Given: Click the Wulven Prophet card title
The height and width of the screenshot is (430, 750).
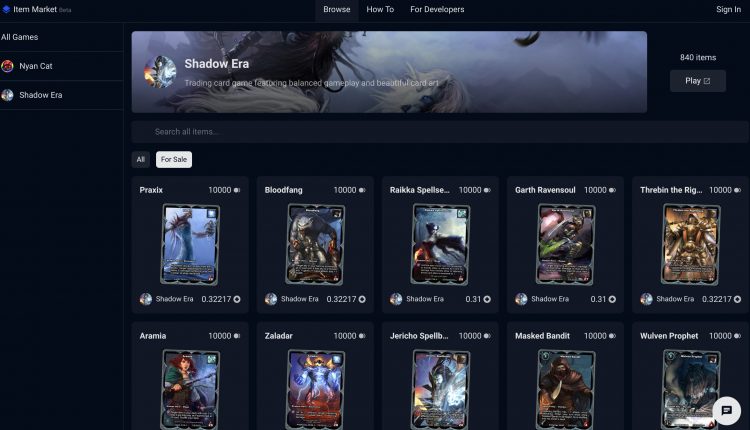Looking at the screenshot, I should point(669,336).
